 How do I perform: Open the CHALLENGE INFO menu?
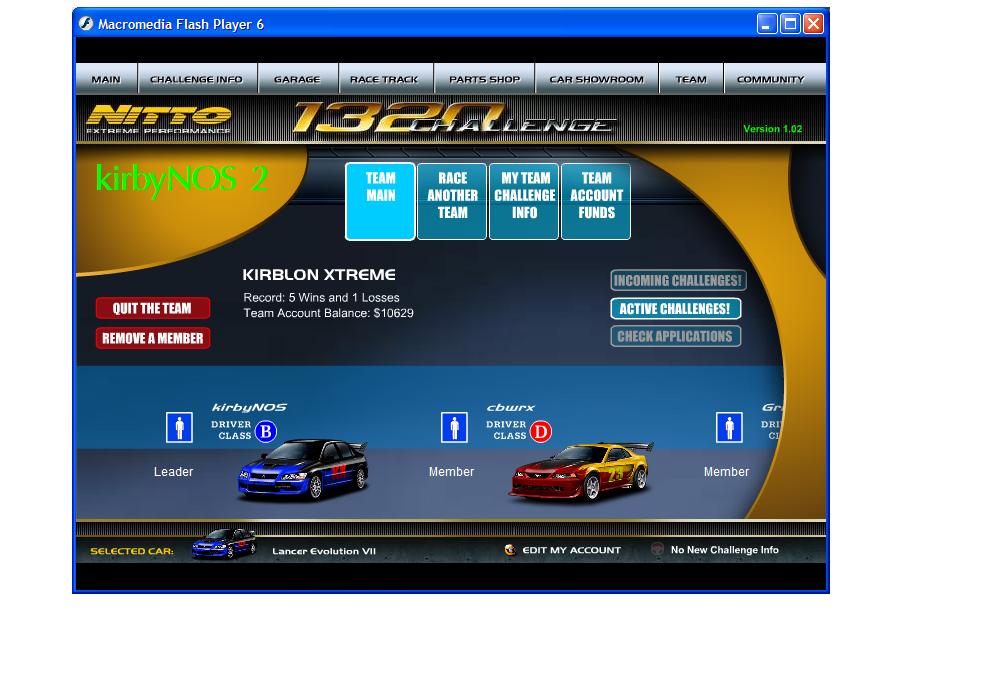click(x=196, y=79)
